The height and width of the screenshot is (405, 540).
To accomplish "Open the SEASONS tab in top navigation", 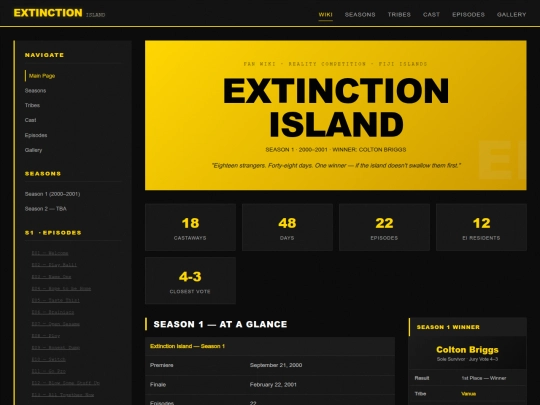I will coord(360,14).
